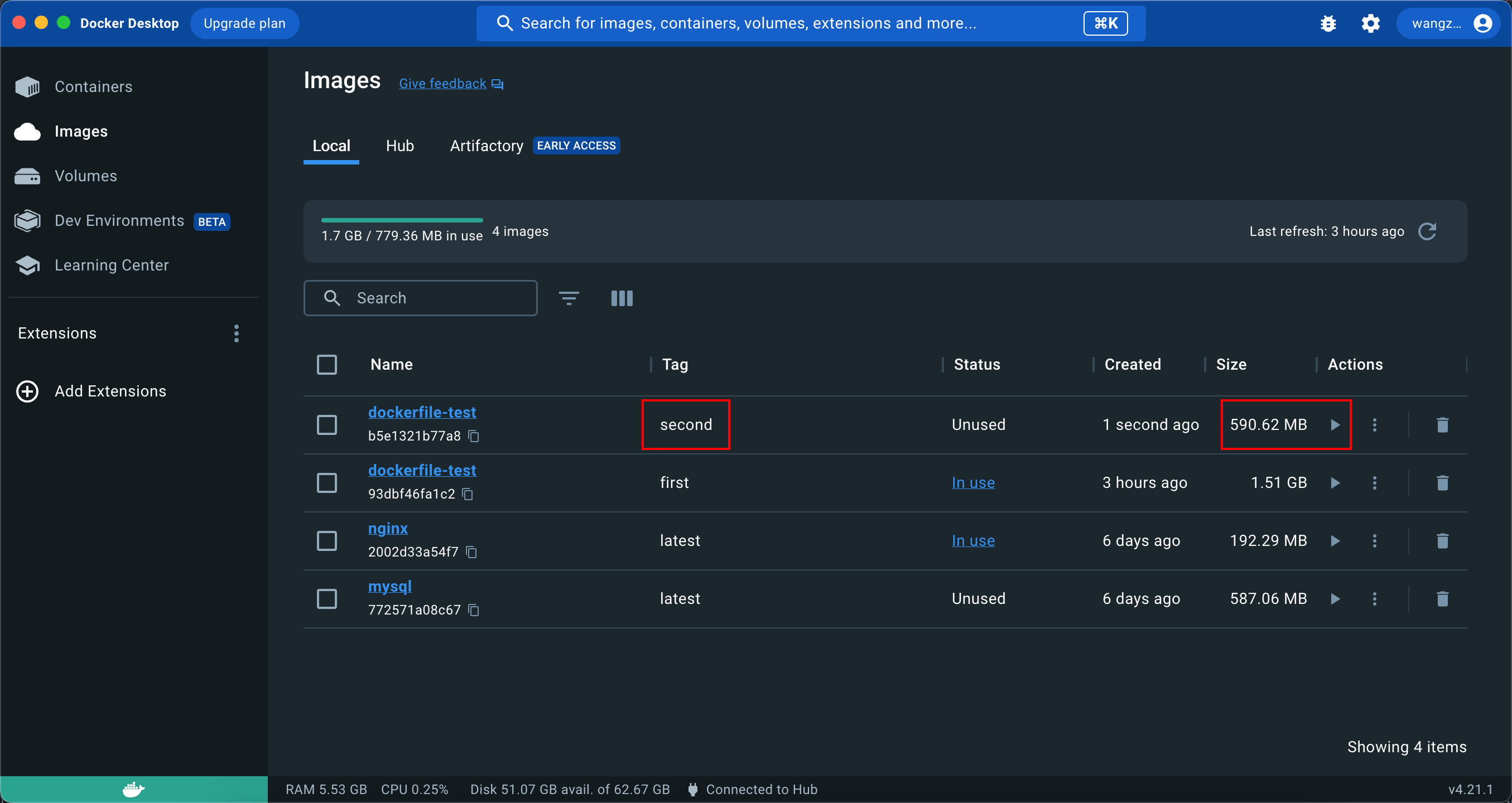Click the refresh images icon

tap(1427, 231)
